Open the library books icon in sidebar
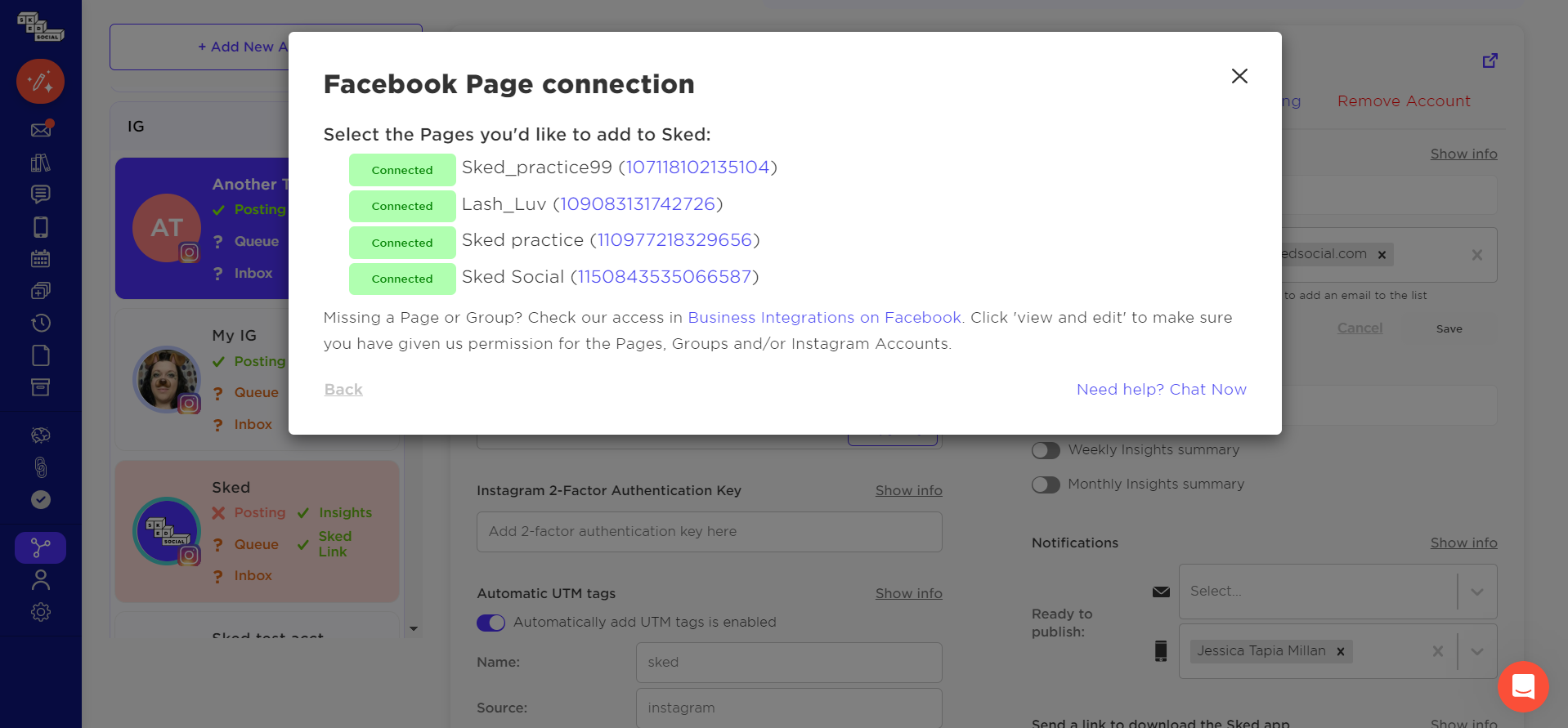1568x728 pixels. pos(40,163)
